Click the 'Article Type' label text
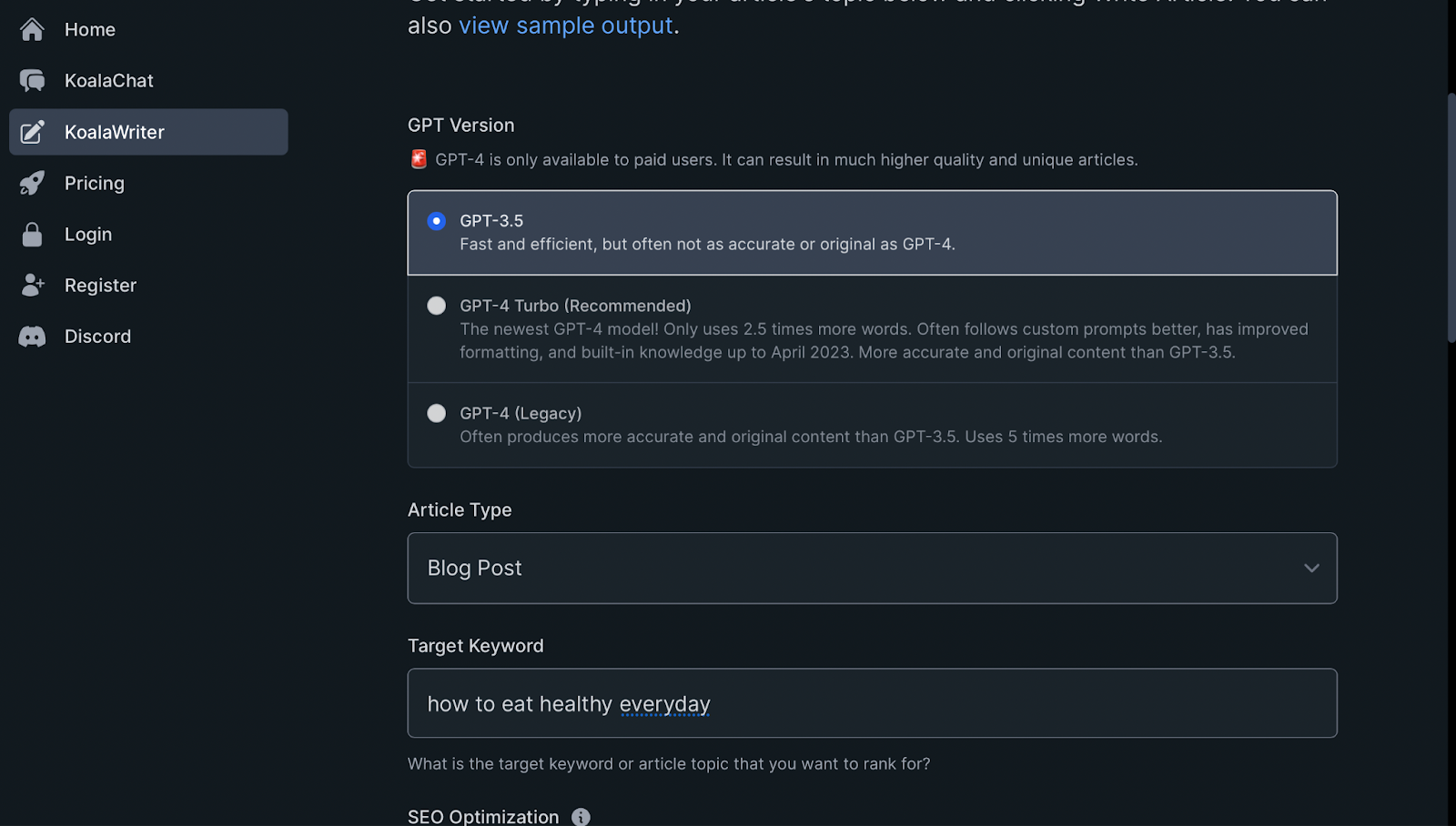The height and width of the screenshot is (826, 1456). click(x=460, y=510)
